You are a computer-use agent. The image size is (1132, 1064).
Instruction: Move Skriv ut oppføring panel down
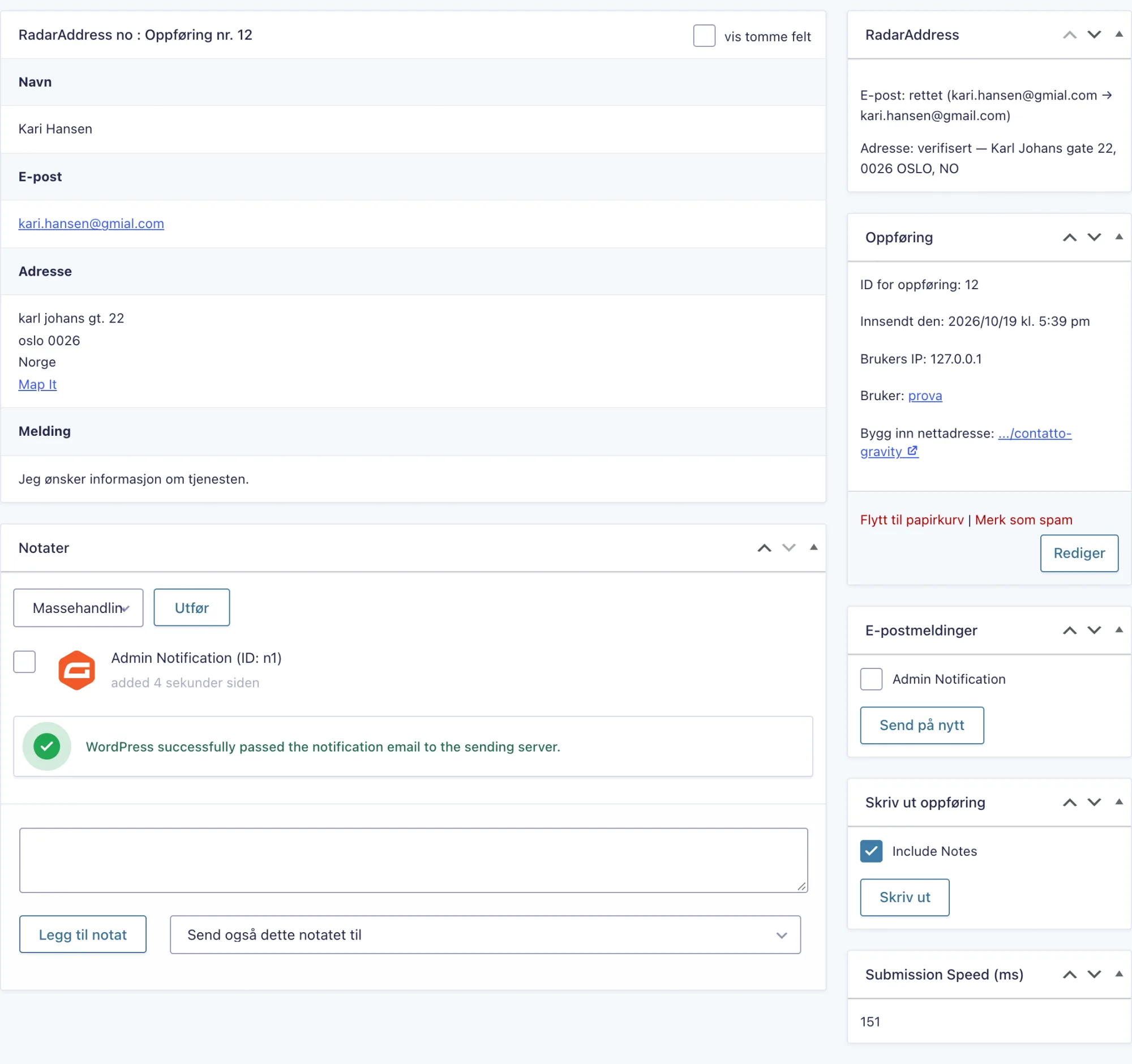1094,802
